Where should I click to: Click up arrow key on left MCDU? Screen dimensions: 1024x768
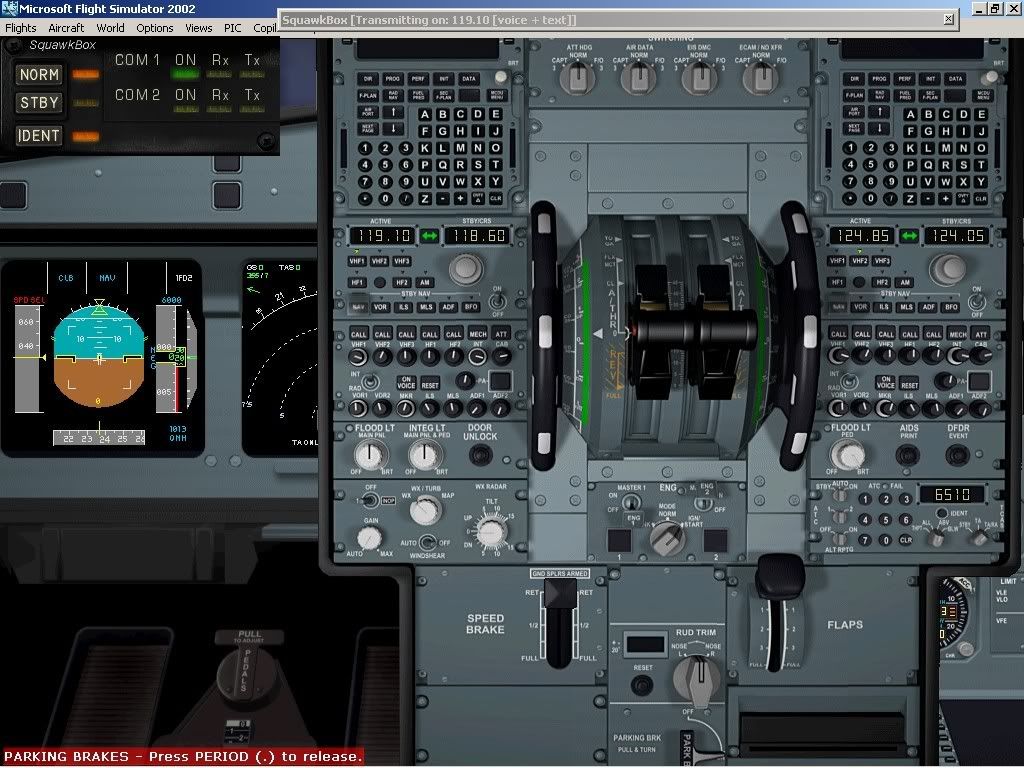[393, 112]
